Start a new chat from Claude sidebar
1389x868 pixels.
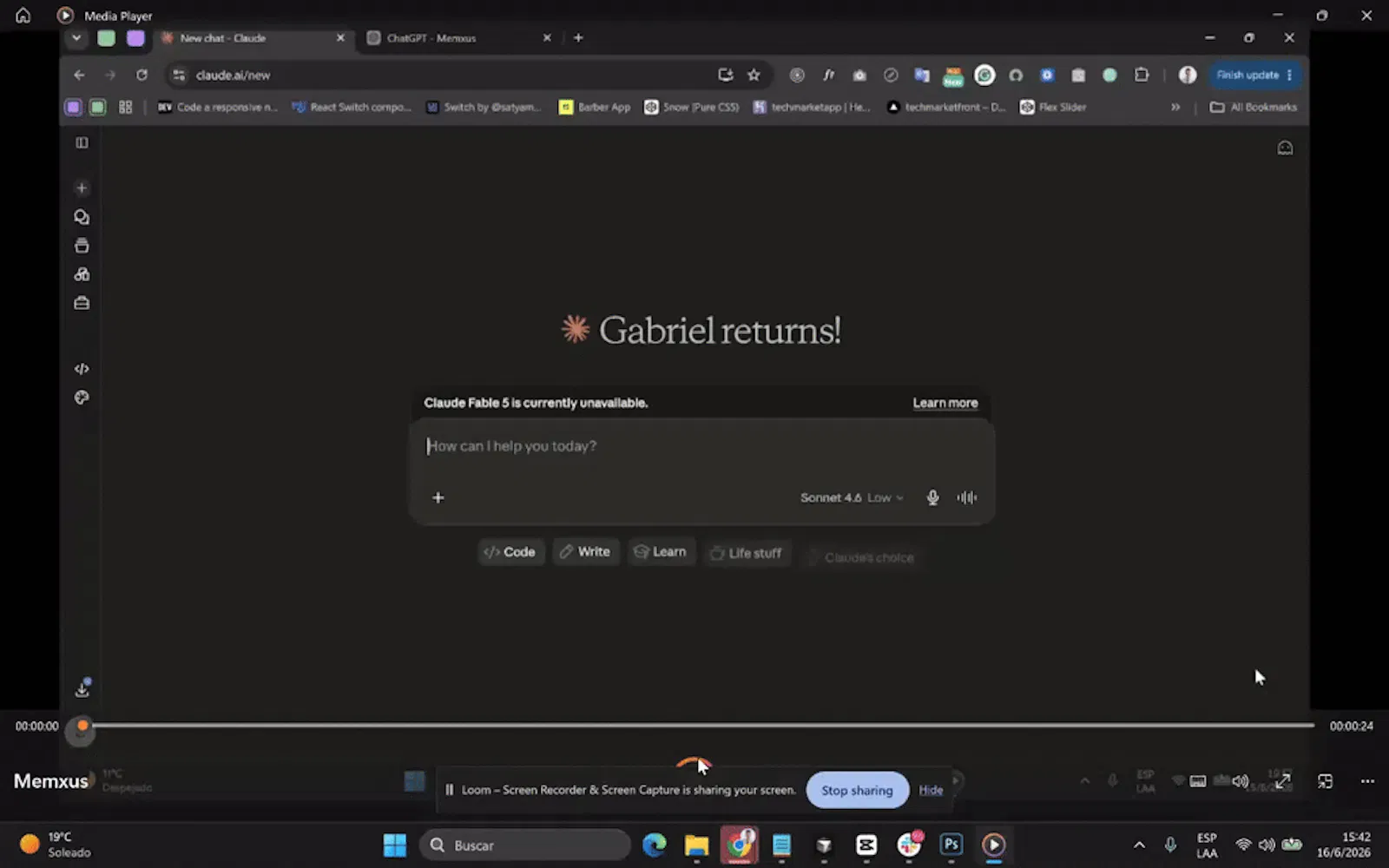pos(82,187)
